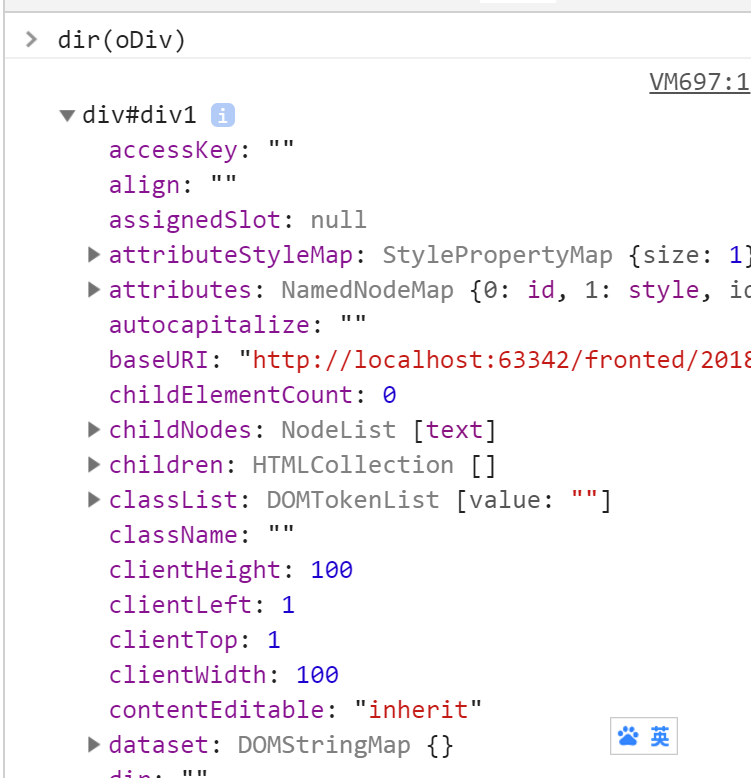Click the clientLeft property row
Screen dimensions: 751x778
(202, 605)
